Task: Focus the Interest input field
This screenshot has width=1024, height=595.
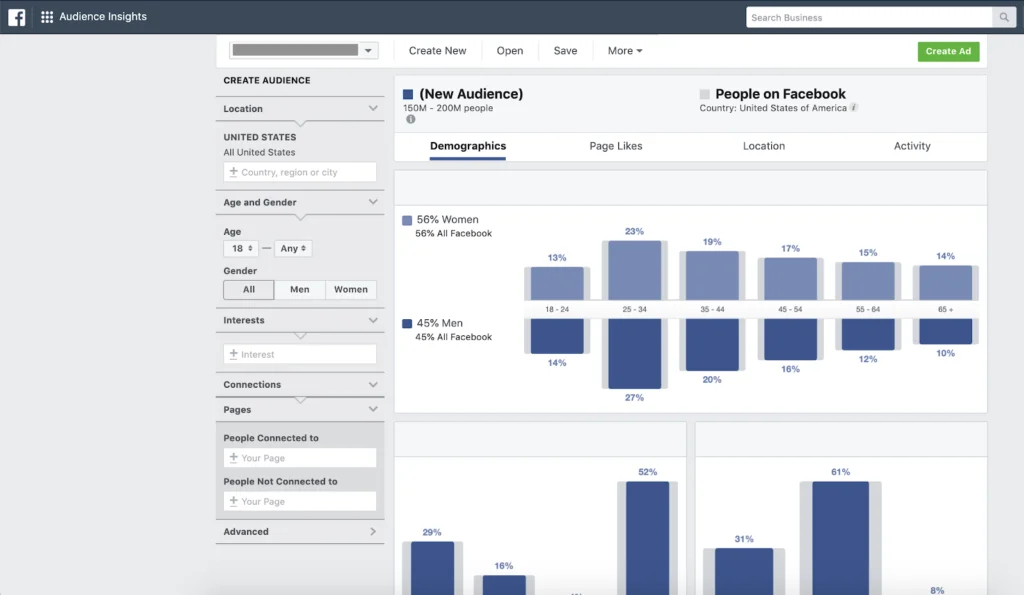Action: point(300,354)
